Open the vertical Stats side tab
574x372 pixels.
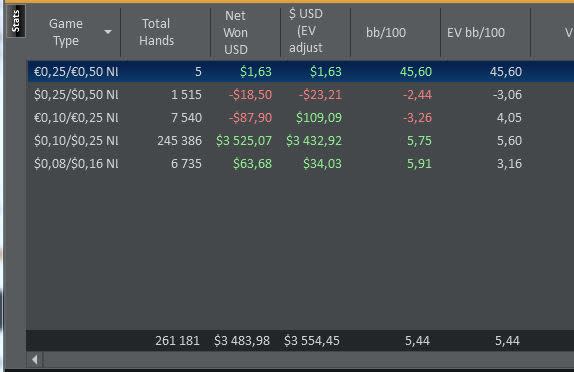pos(16,21)
